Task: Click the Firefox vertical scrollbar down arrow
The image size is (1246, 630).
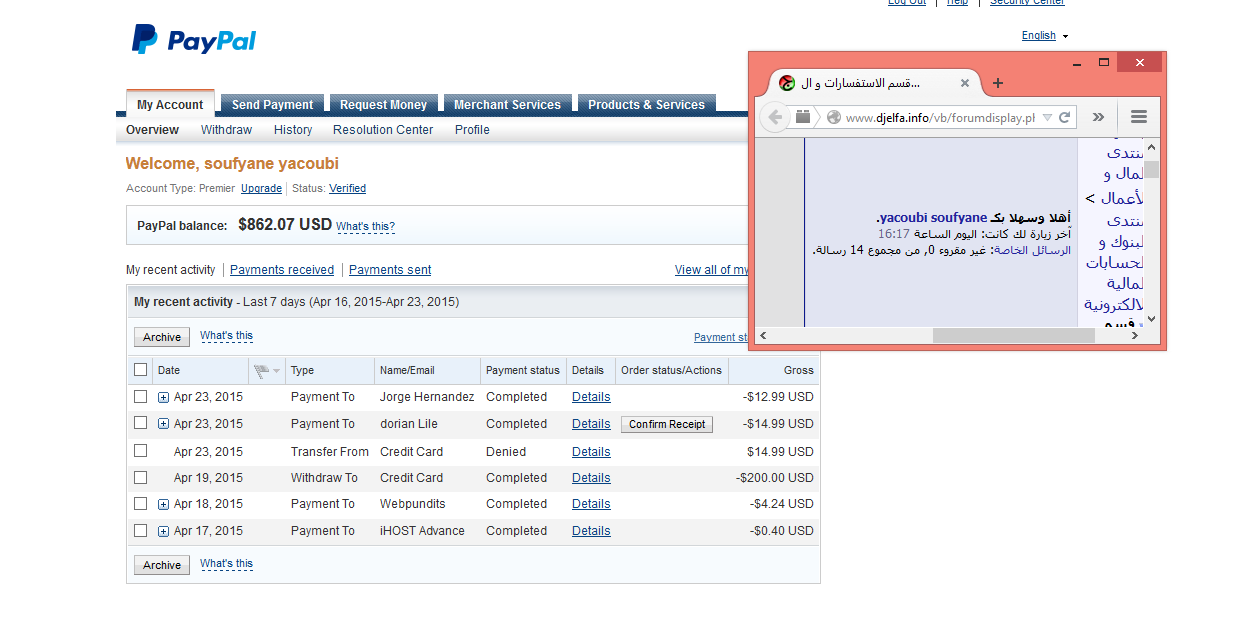Action: click(x=1151, y=319)
